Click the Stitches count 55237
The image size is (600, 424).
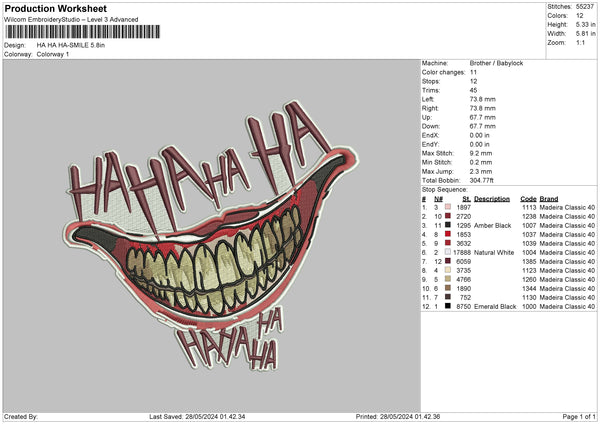pos(587,5)
